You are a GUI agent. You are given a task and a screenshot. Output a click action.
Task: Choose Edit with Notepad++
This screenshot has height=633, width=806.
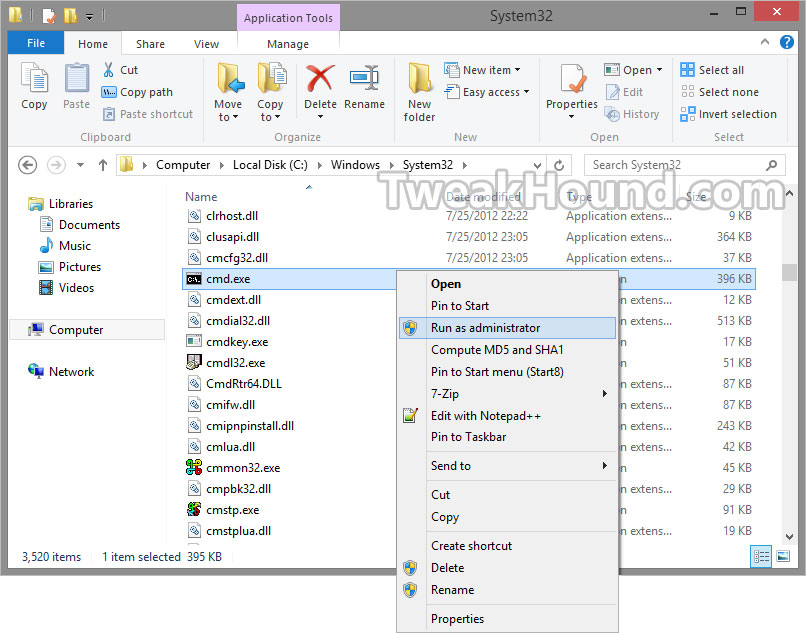(507, 415)
